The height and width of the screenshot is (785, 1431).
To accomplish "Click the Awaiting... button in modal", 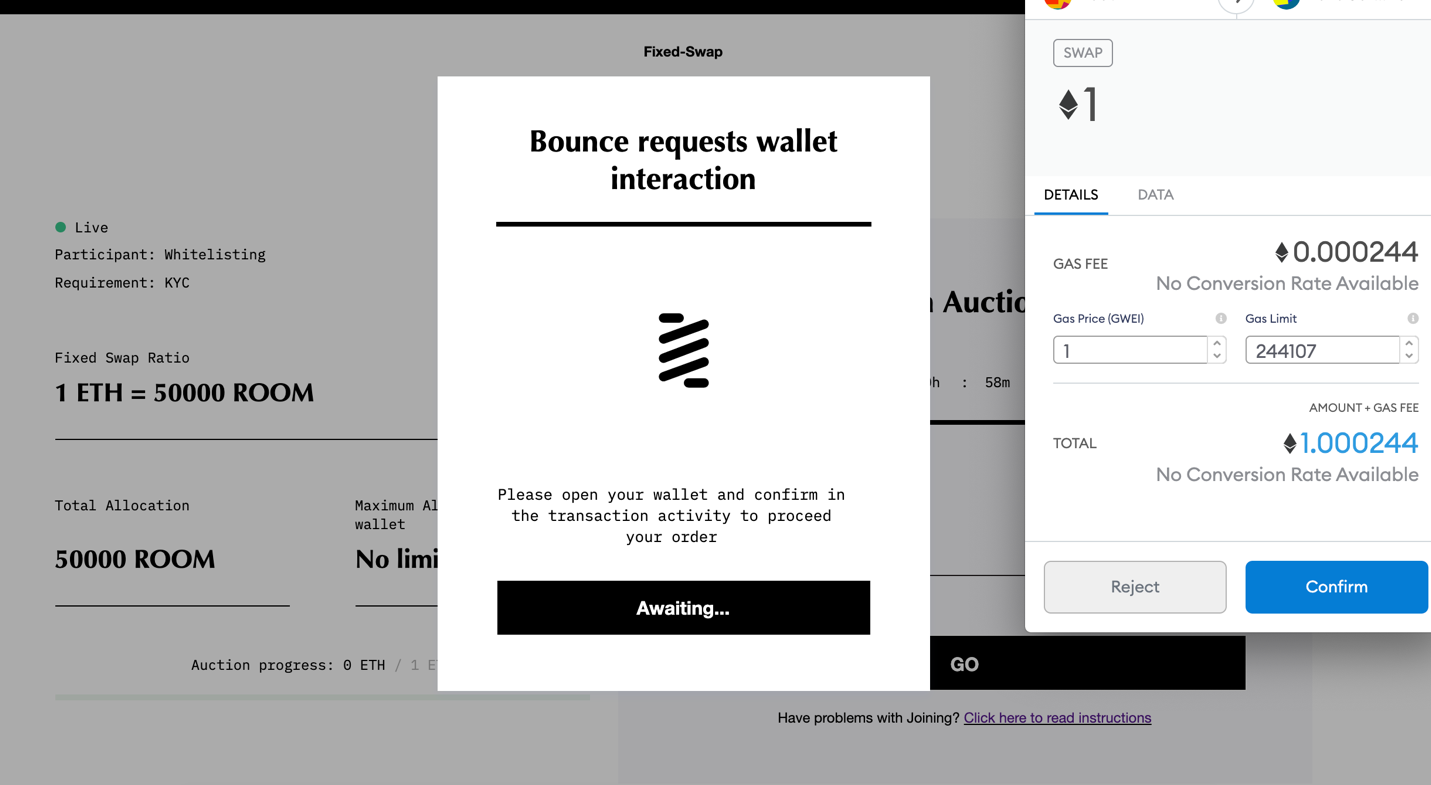I will (x=683, y=608).
